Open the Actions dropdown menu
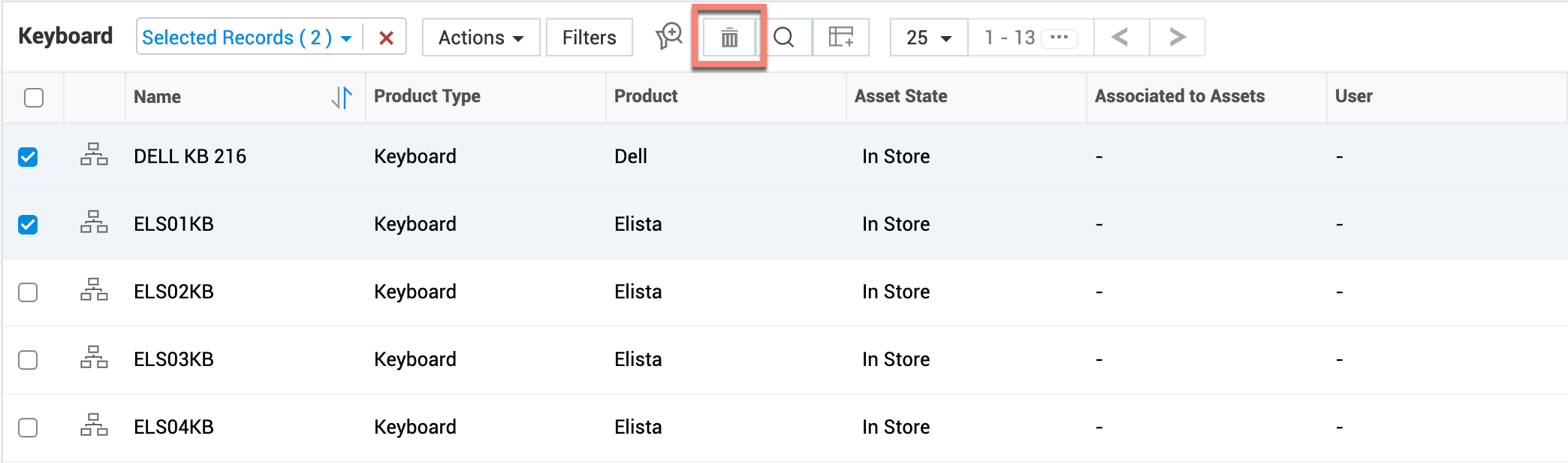1568x463 pixels. click(481, 38)
